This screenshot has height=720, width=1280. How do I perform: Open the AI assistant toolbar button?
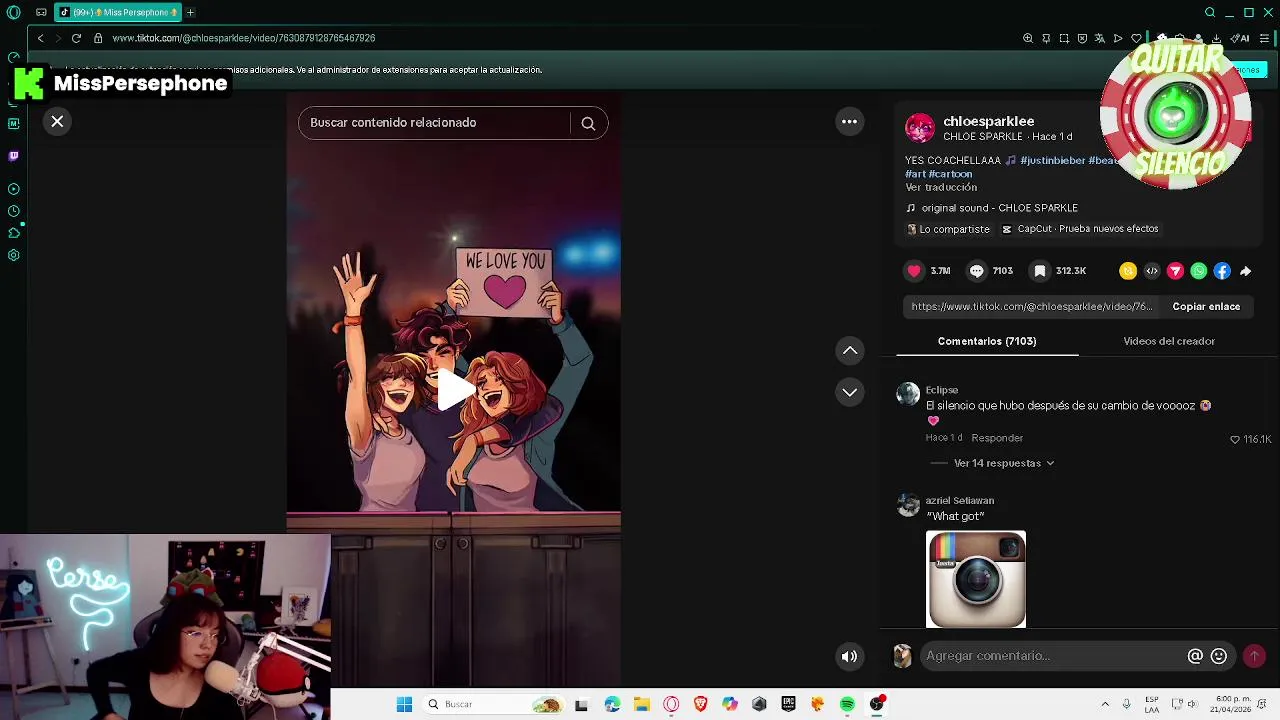click(1241, 38)
